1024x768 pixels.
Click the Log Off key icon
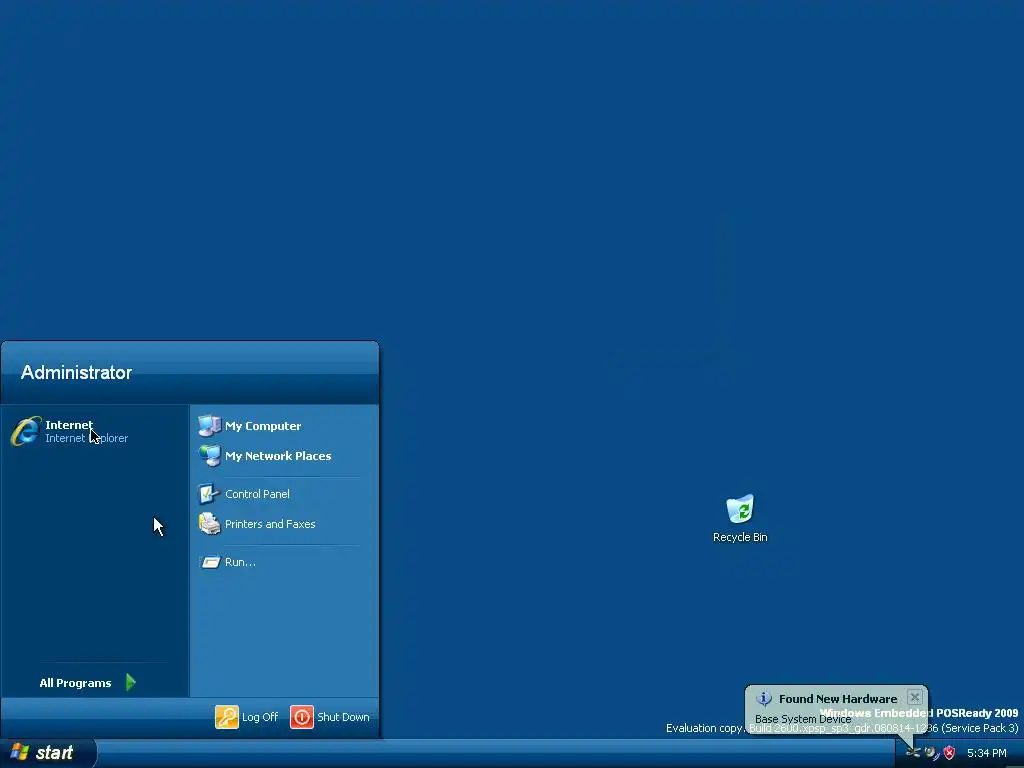click(227, 716)
